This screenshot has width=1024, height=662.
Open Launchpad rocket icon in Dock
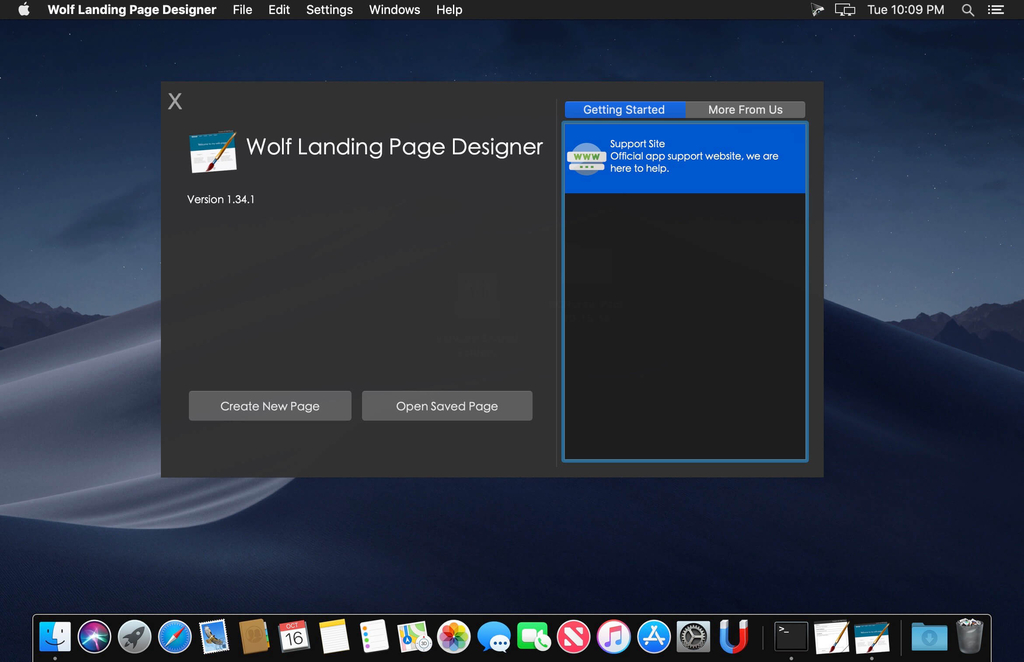coord(135,637)
